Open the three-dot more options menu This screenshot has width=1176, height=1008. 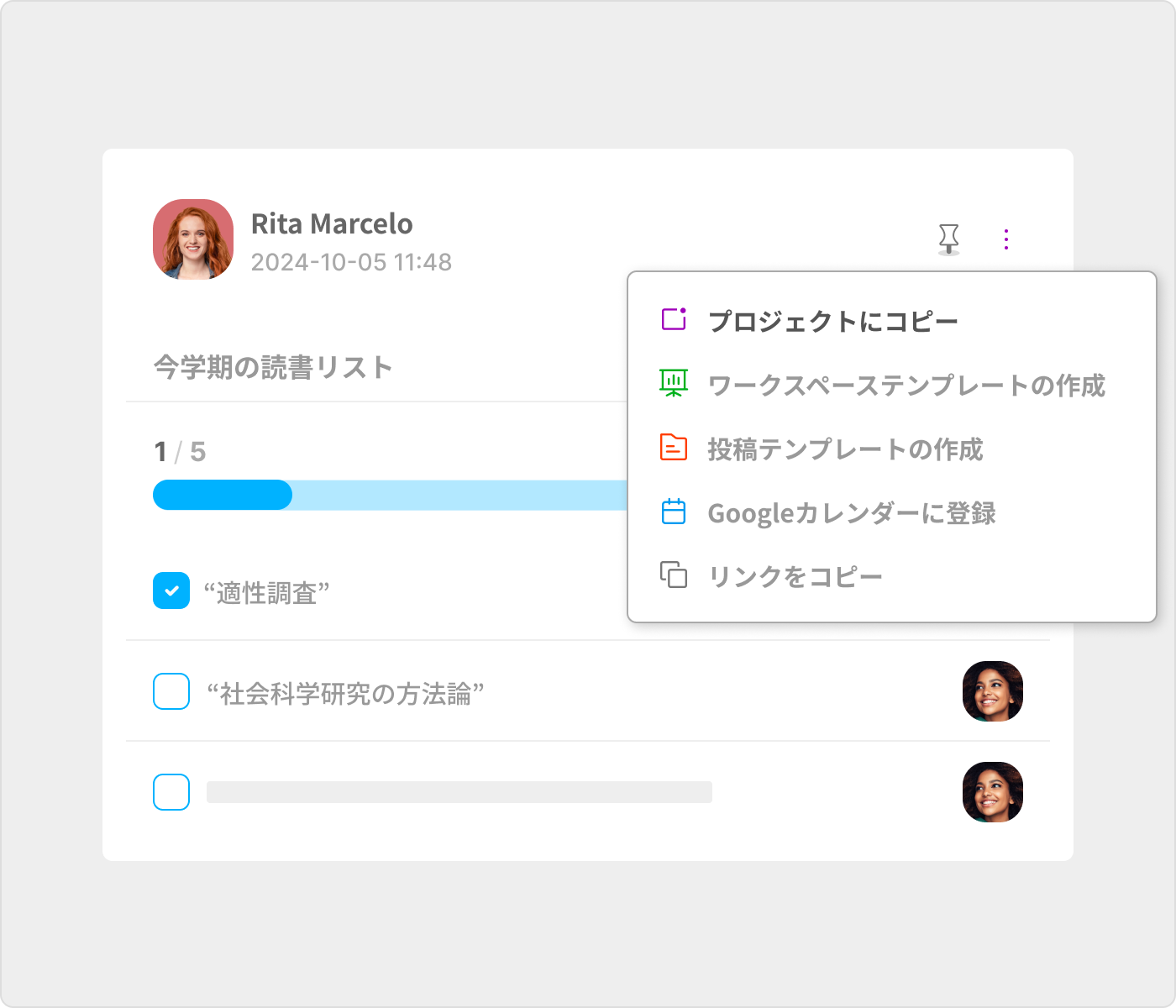click(x=1005, y=239)
